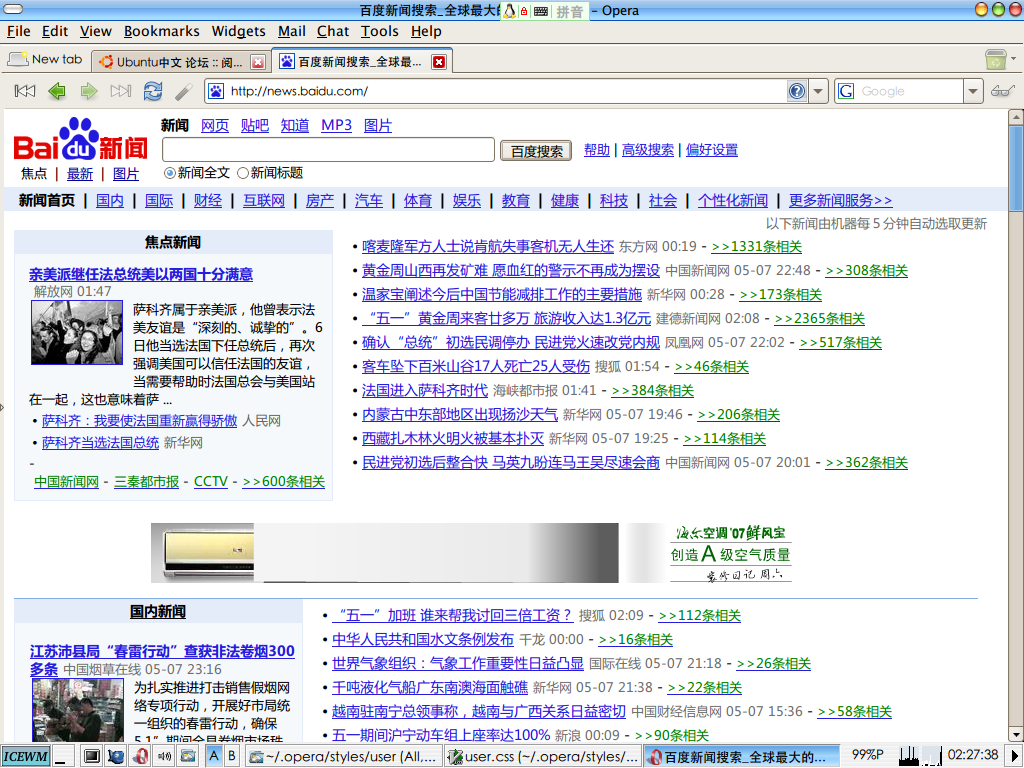
Task: Open the ICEWM start menu
Action: pos(25,756)
